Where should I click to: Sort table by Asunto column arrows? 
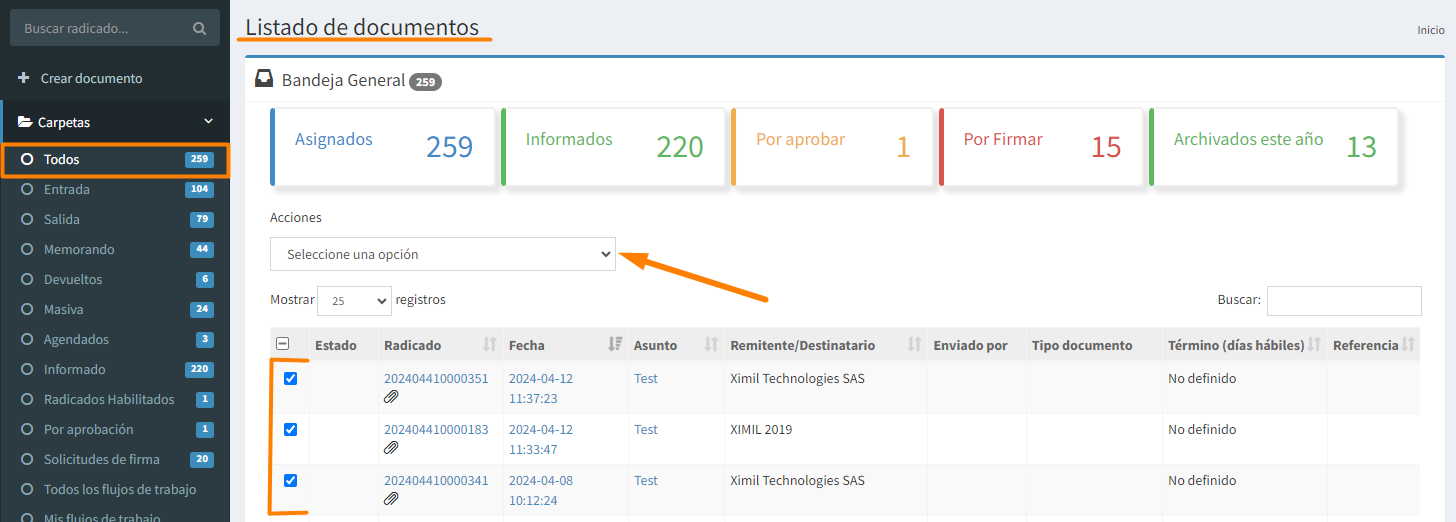click(x=711, y=345)
